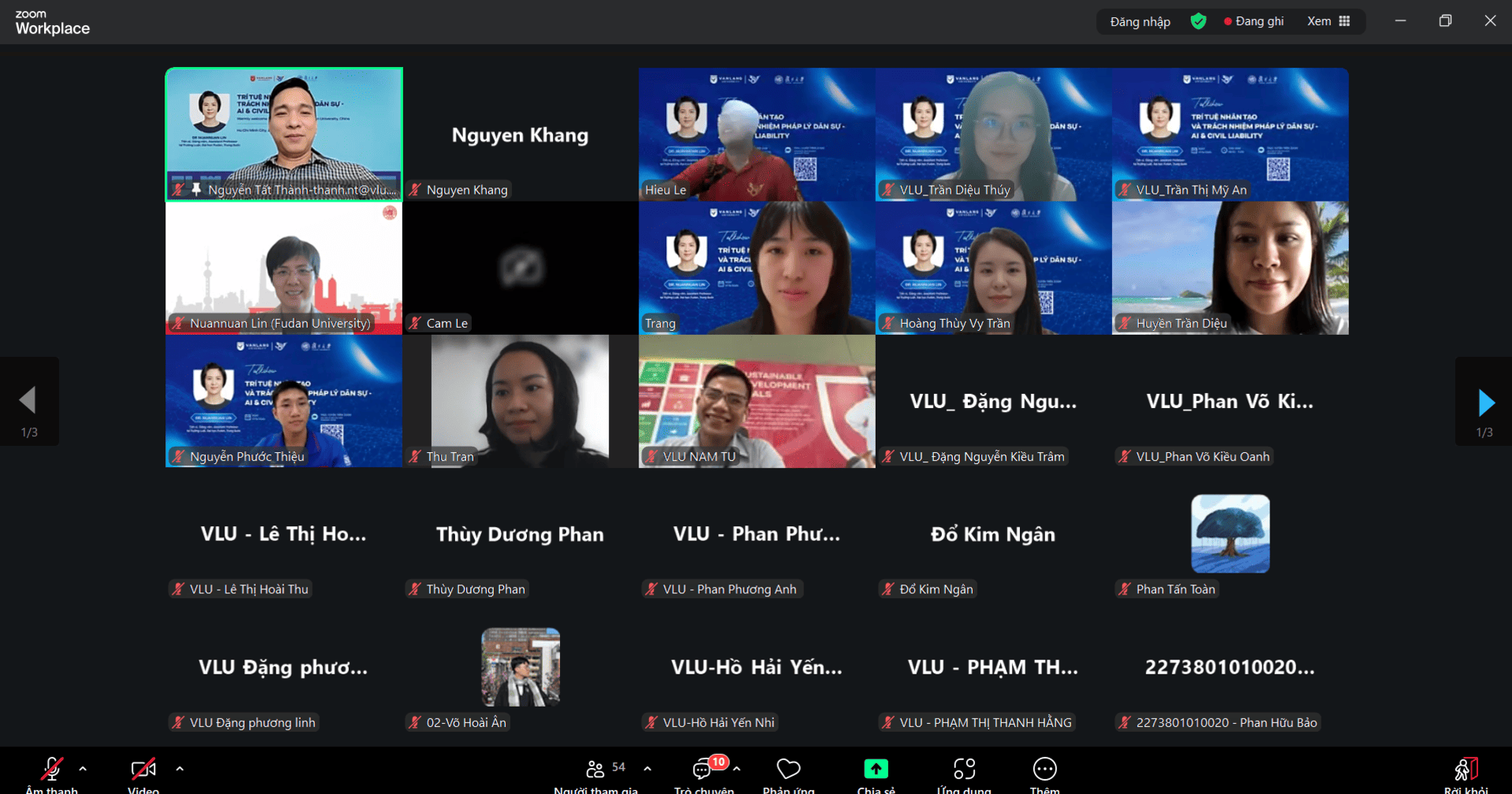Restore down the Zoom window

(1445, 21)
